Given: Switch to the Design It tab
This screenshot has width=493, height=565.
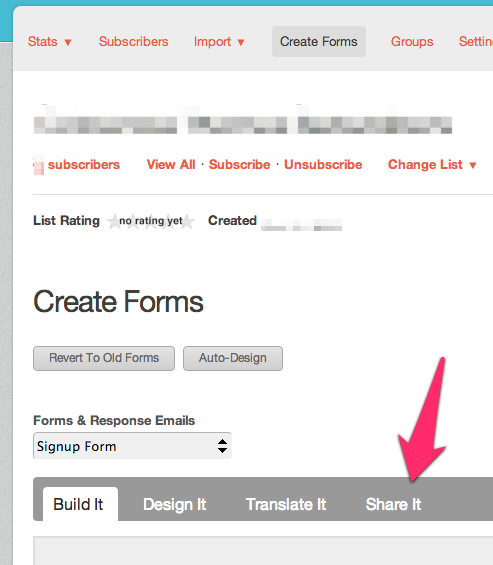Looking at the screenshot, I should tap(174, 504).
